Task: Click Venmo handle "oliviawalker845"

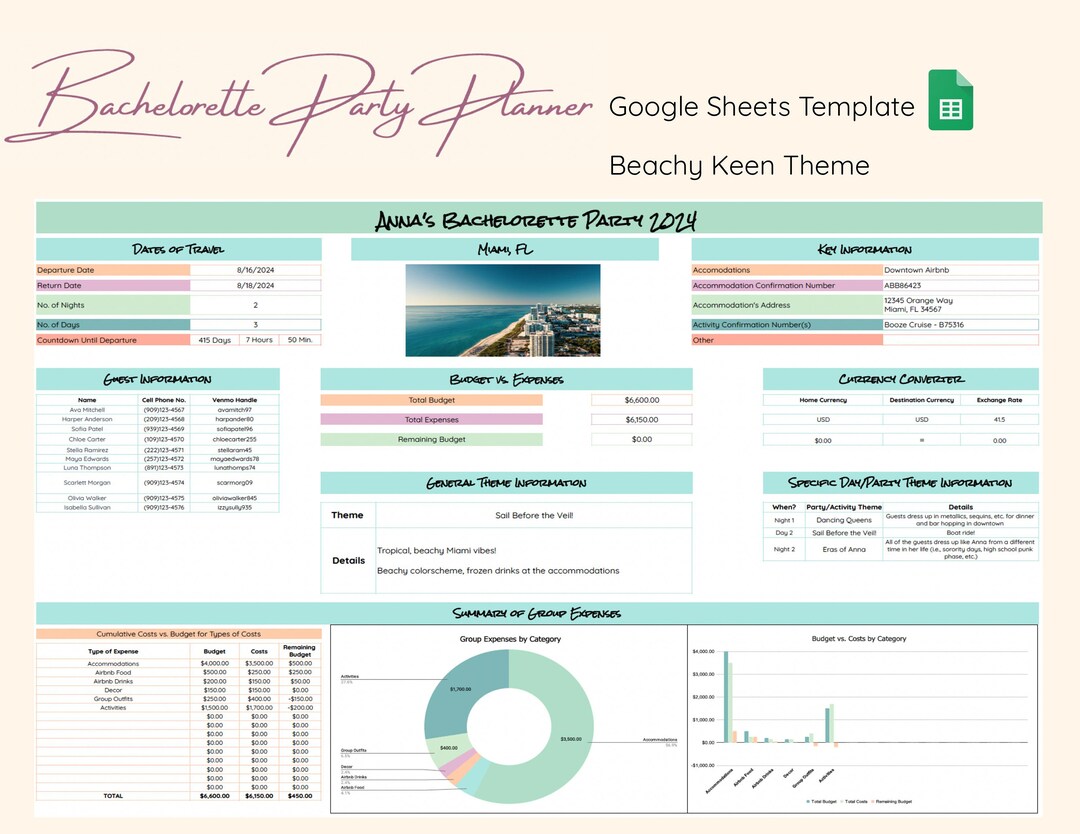Action: [x=234, y=498]
